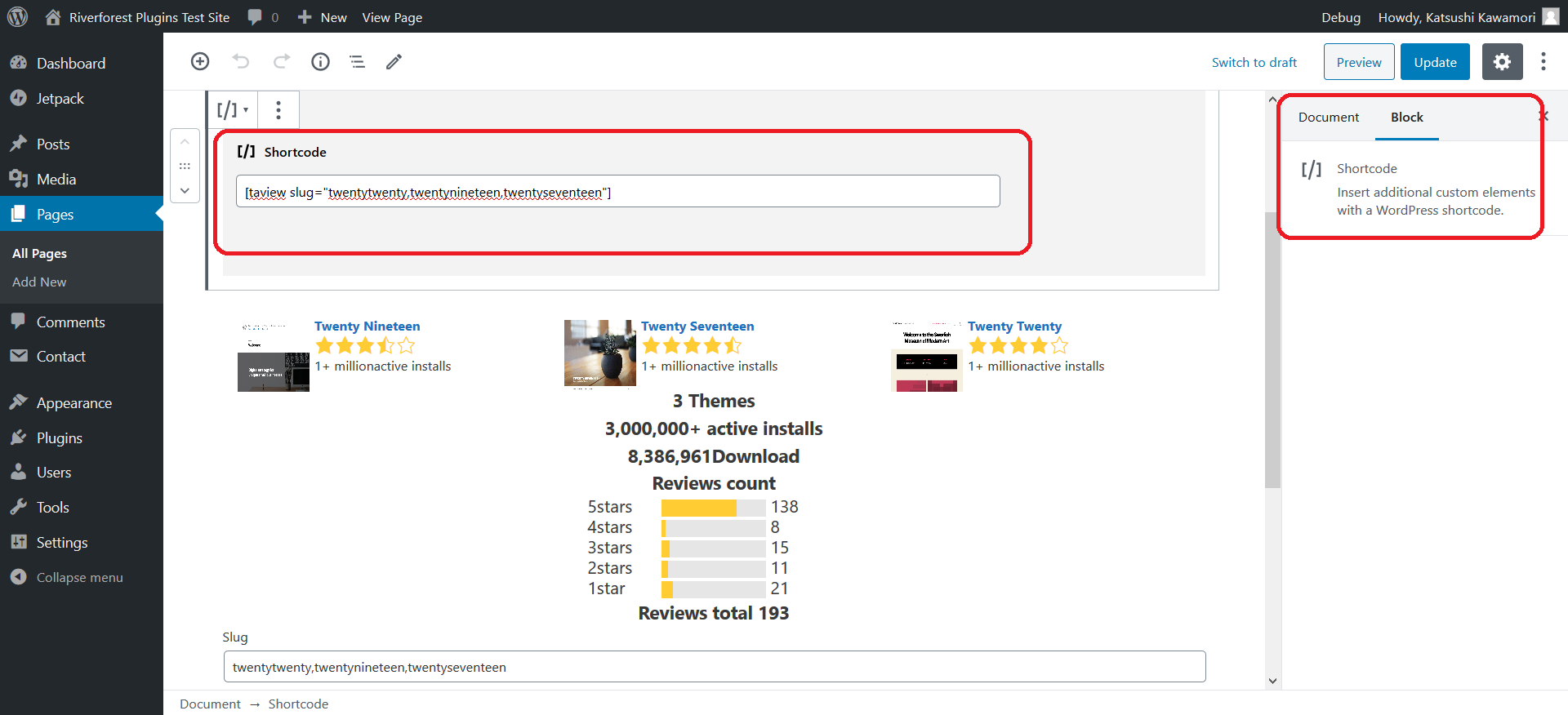
Task: Open Riverforest Plugins Test Site link
Action: (149, 17)
